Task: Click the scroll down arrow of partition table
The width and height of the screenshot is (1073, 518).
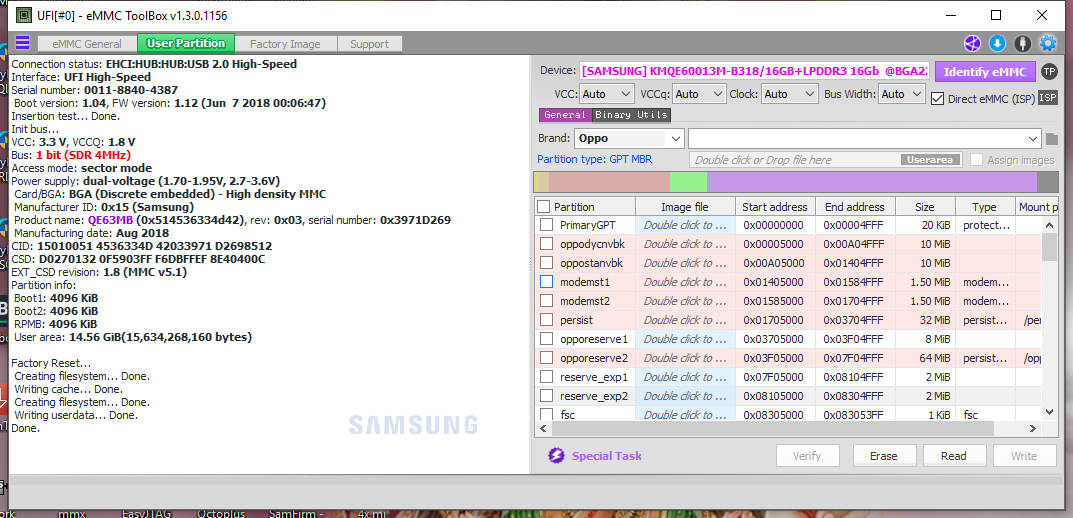Action: [1050, 411]
